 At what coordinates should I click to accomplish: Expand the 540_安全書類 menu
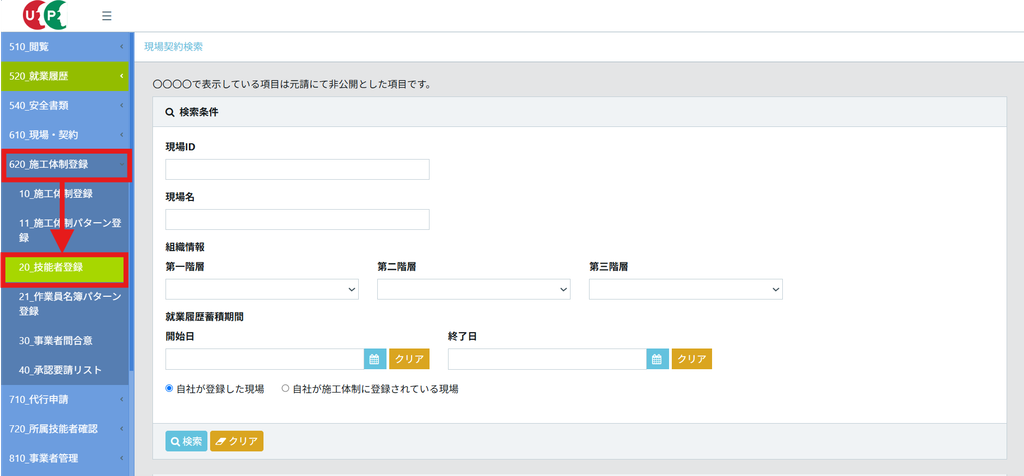click(x=65, y=106)
